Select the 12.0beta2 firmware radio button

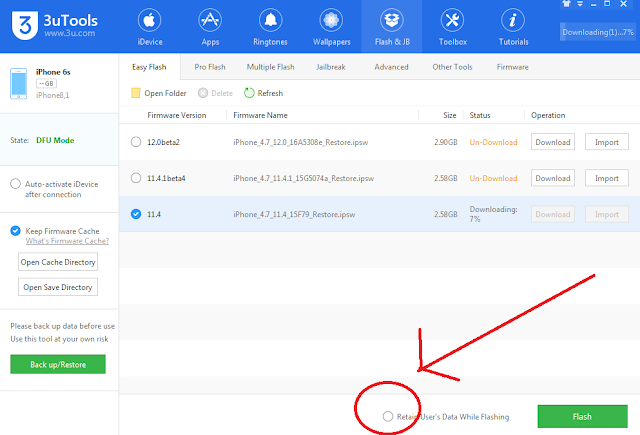[136, 142]
